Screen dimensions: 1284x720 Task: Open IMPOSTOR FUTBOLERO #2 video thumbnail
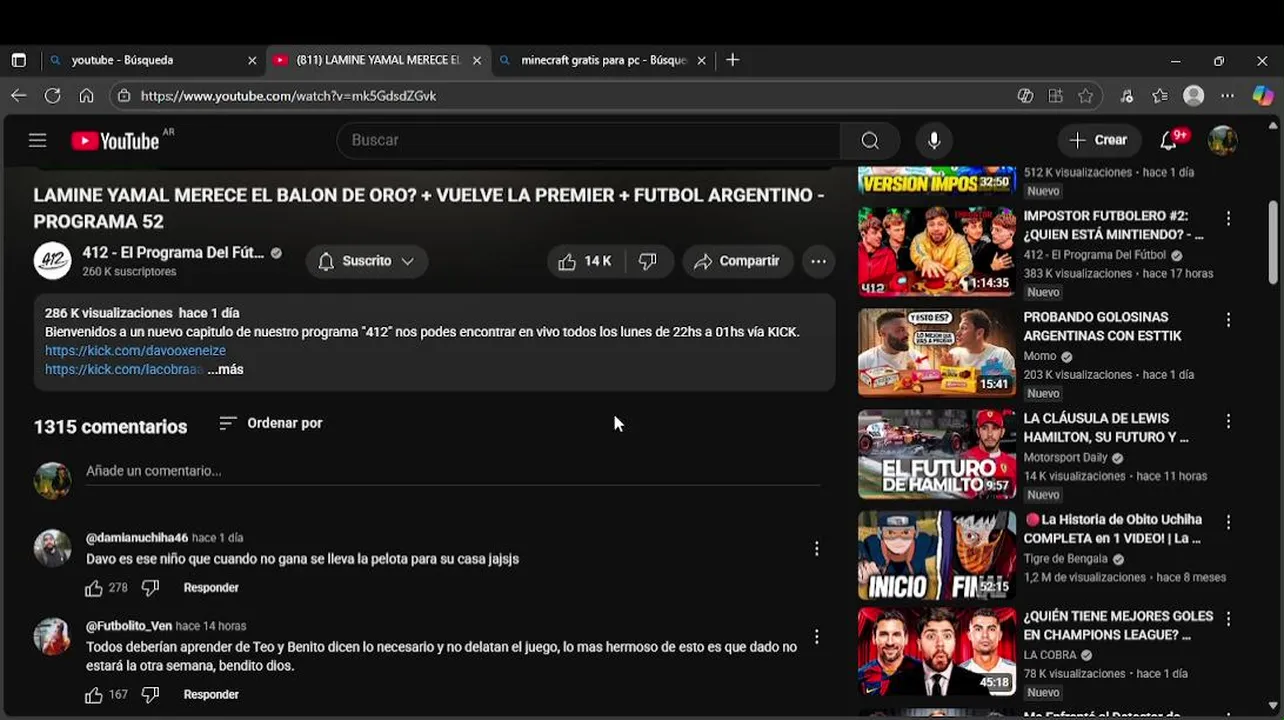point(937,252)
